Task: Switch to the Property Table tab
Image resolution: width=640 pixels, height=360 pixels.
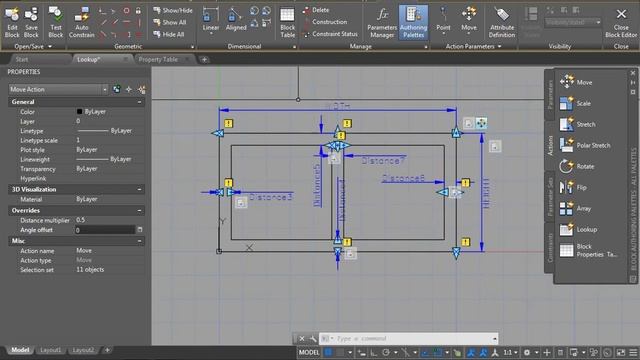Action: pos(158,60)
